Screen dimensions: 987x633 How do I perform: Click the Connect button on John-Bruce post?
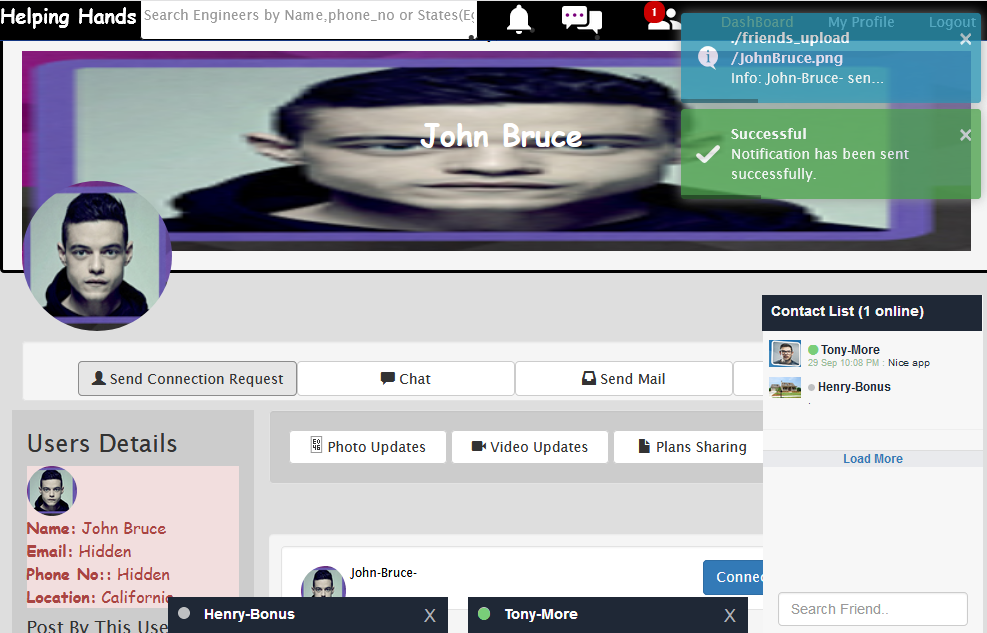pyautogui.click(x=733, y=577)
